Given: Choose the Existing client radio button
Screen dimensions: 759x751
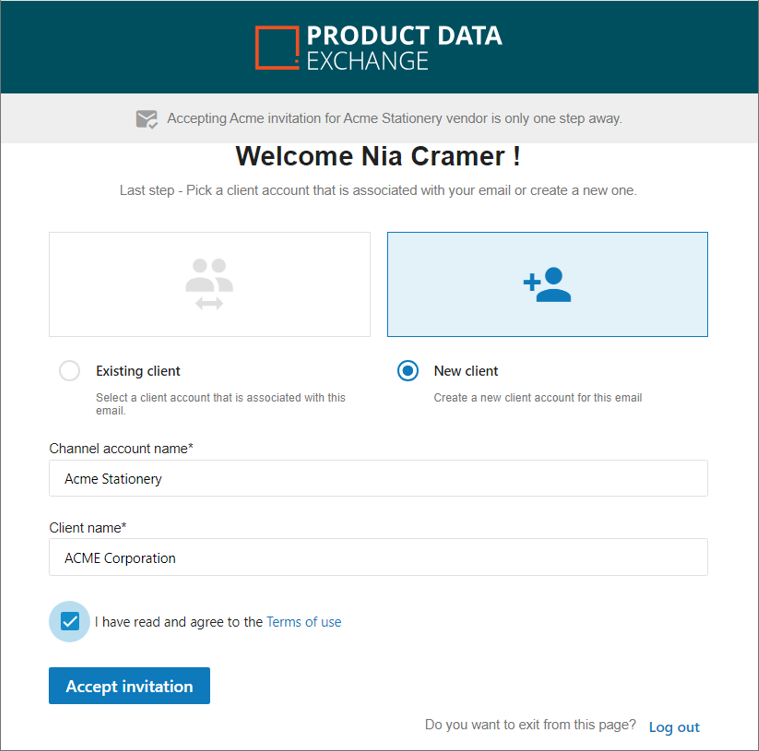Looking at the screenshot, I should pyautogui.click(x=69, y=371).
